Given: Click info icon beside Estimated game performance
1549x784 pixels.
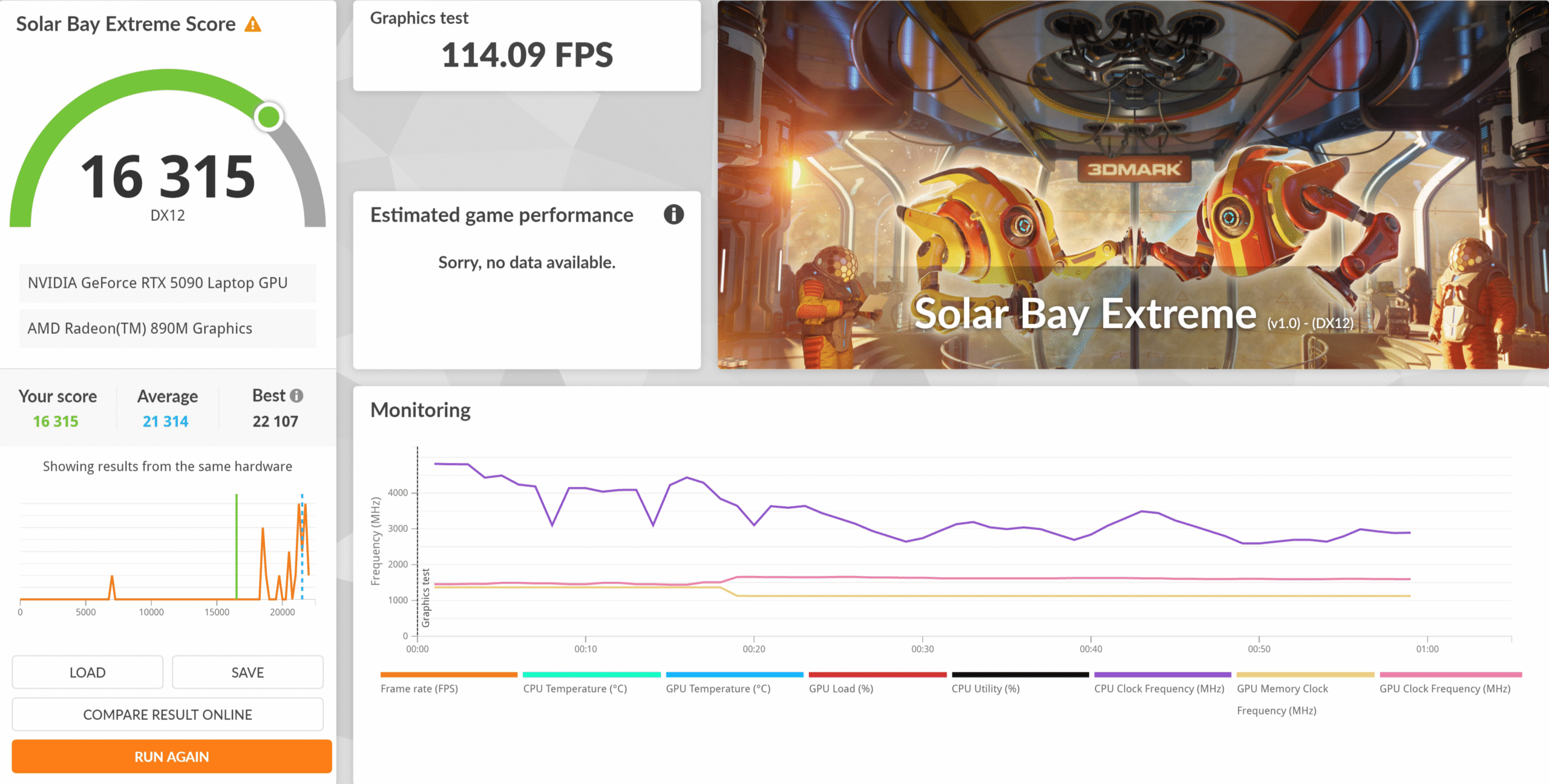Looking at the screenshot, I should (673, 214).
